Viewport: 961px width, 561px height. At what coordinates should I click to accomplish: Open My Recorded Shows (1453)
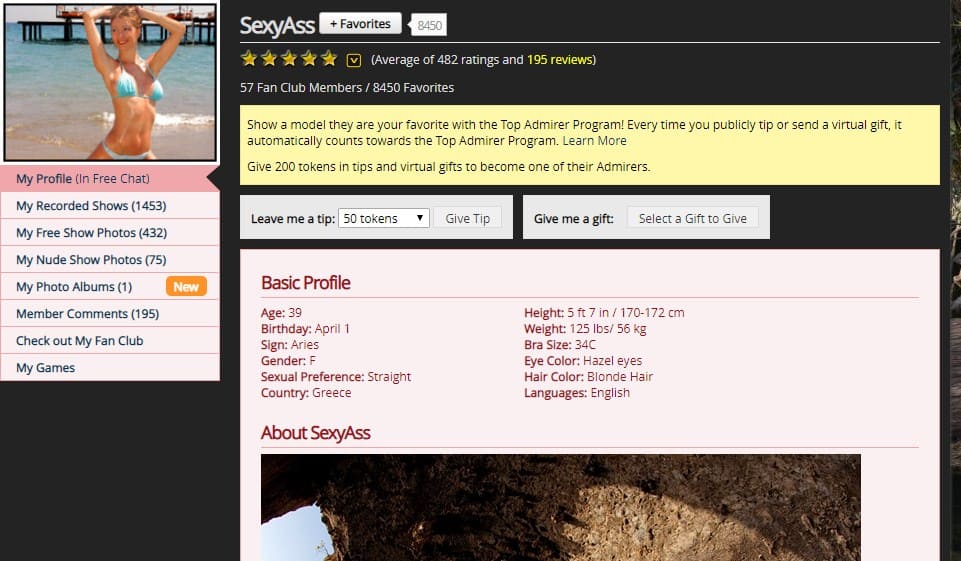[91, 206]
